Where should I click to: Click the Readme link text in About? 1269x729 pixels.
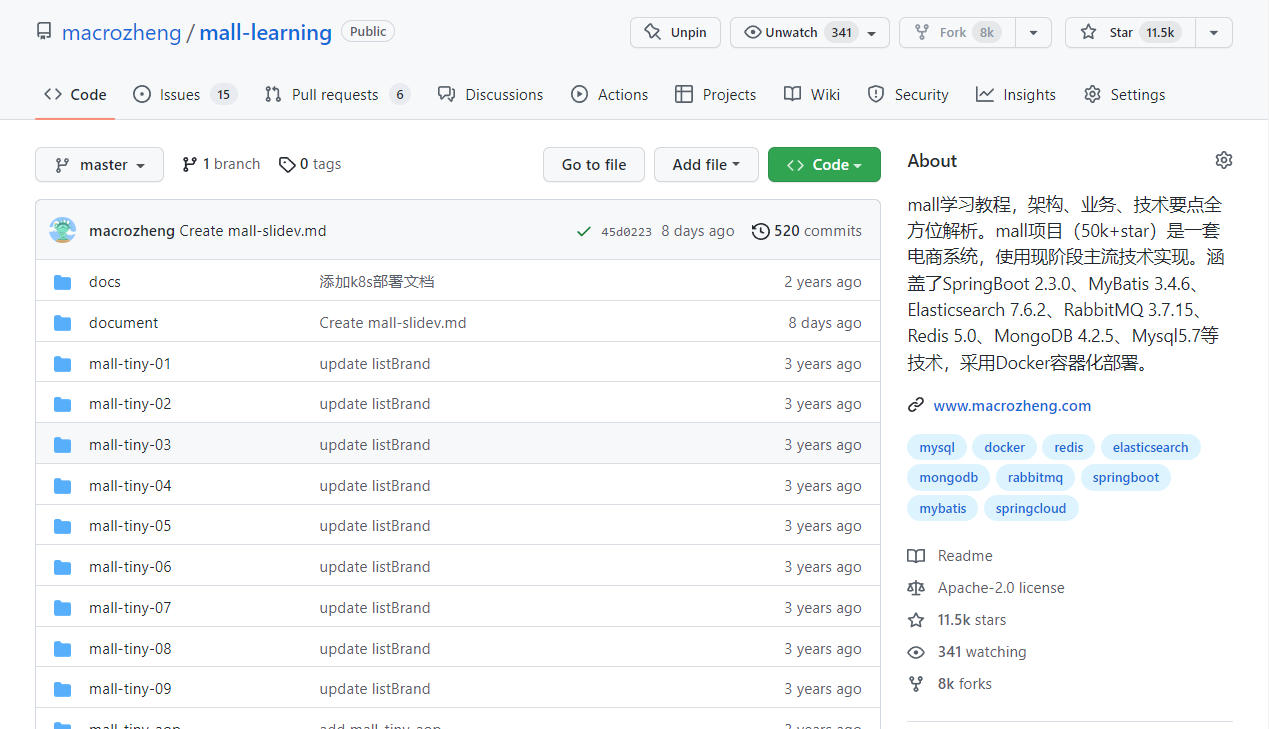click(965, 556)
